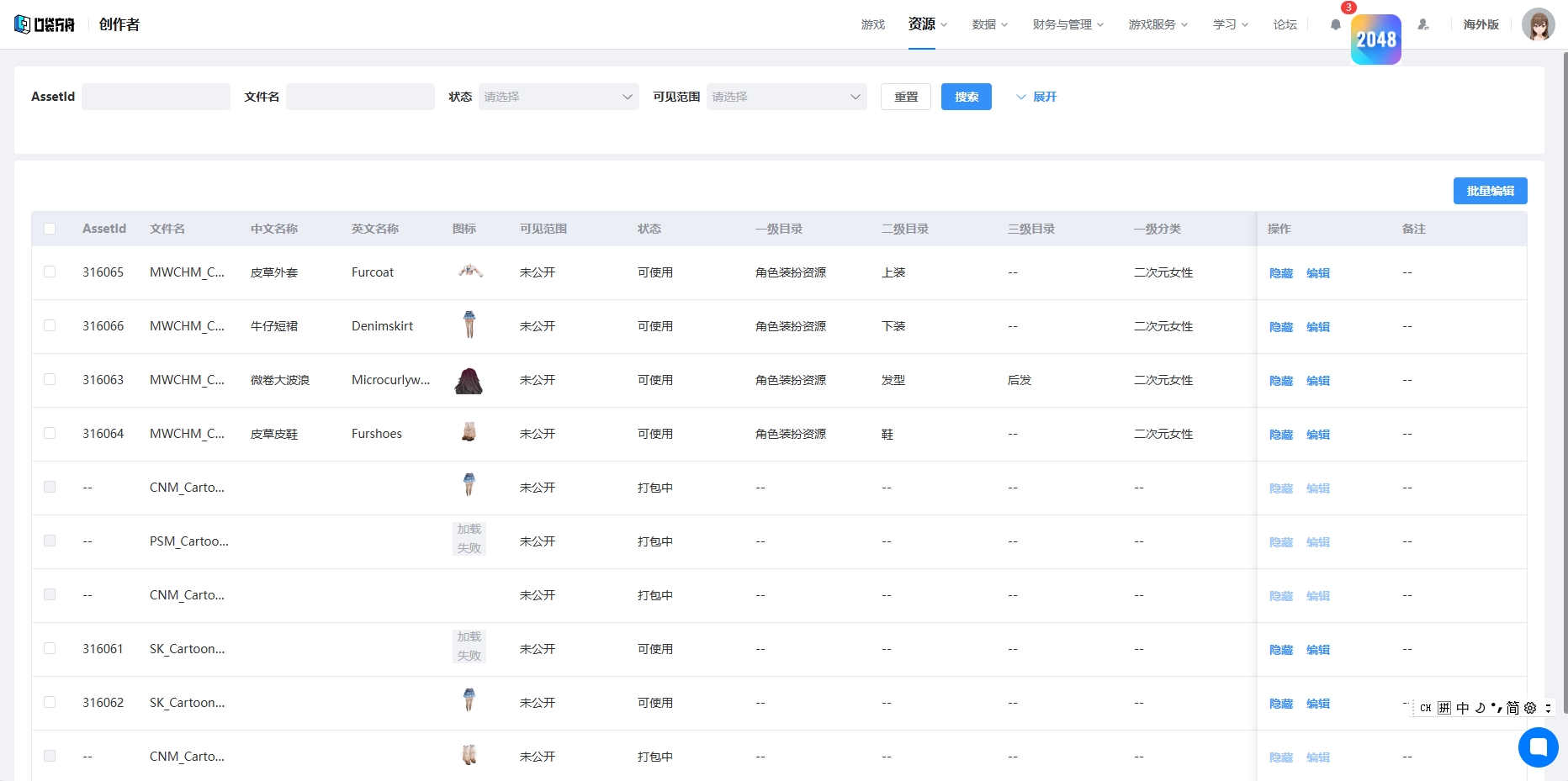1568x781 pixels.
Task: Check the row 316061 checkbox
Action: 50,649
